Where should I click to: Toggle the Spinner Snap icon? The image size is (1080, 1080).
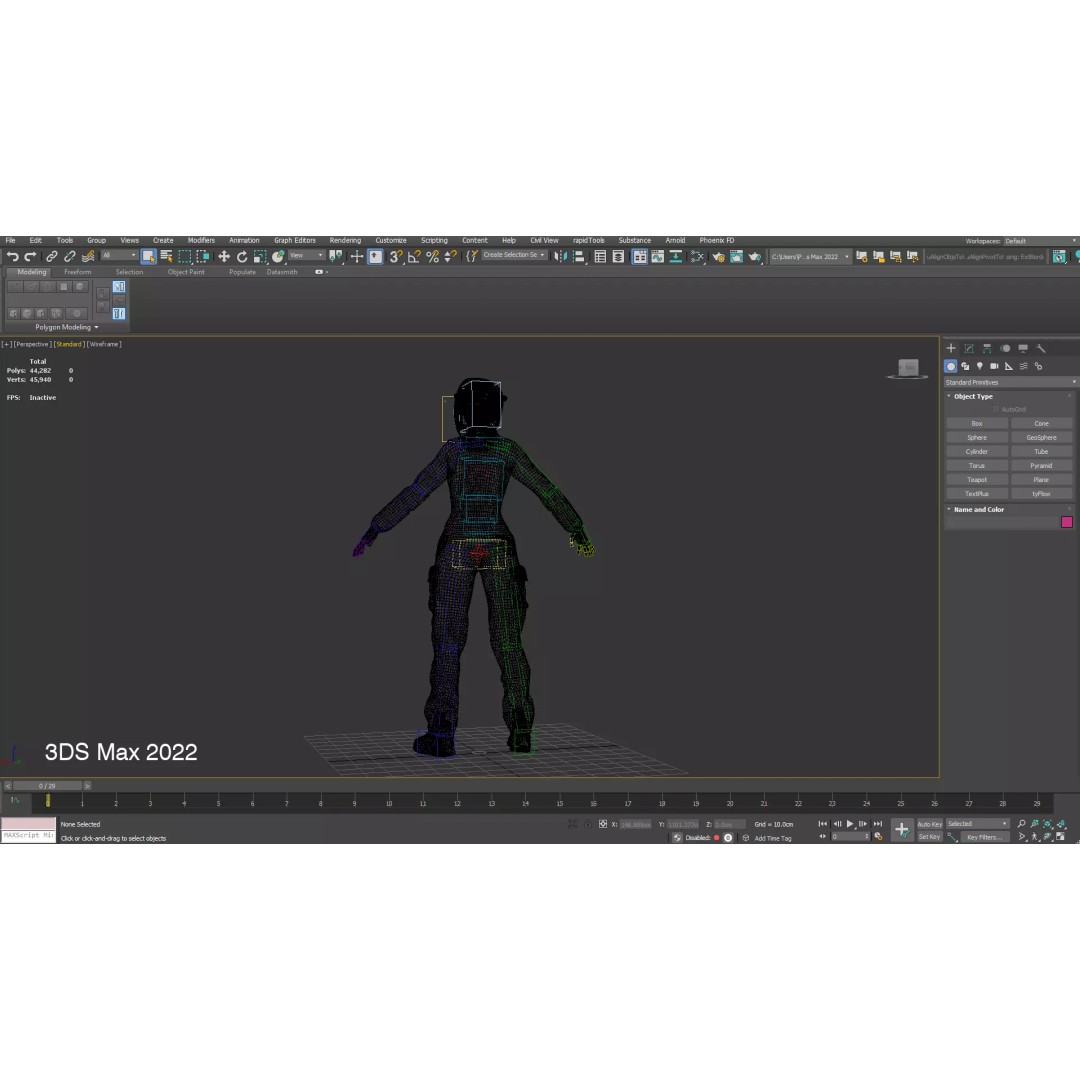[x=450, y=257]
